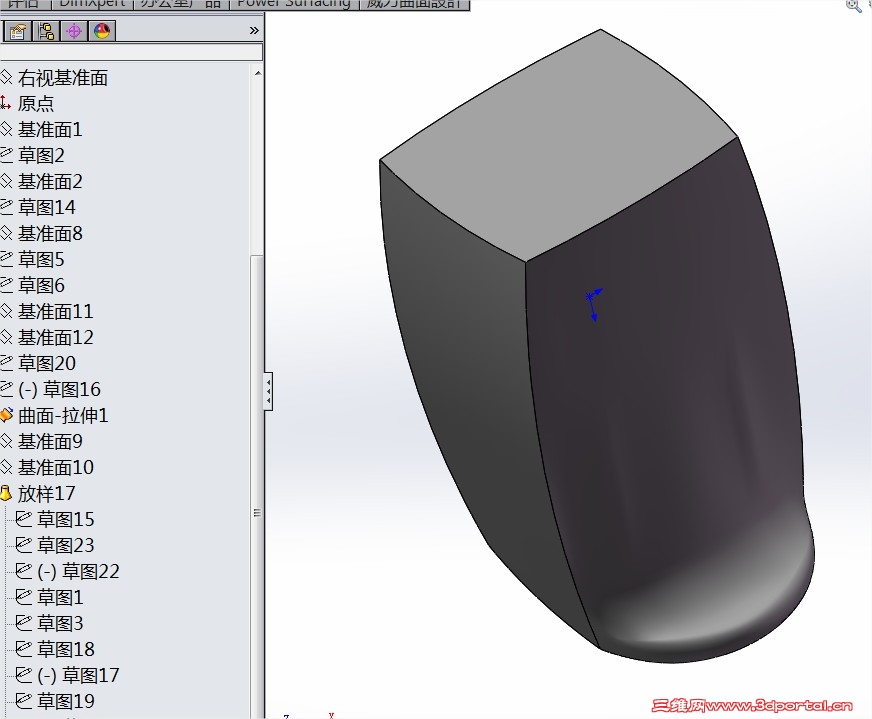This screenshot has height=719, width=872.
Task: Click sketch icon beside 草图2
Action: click(6, 155)
